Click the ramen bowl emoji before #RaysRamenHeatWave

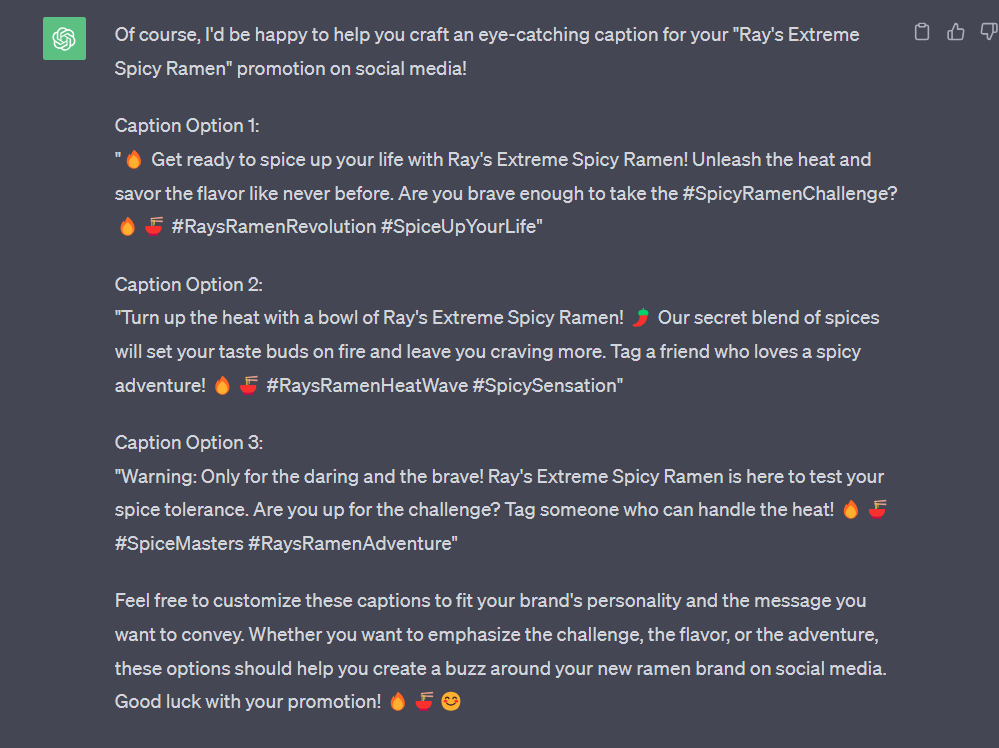[248, 385]
